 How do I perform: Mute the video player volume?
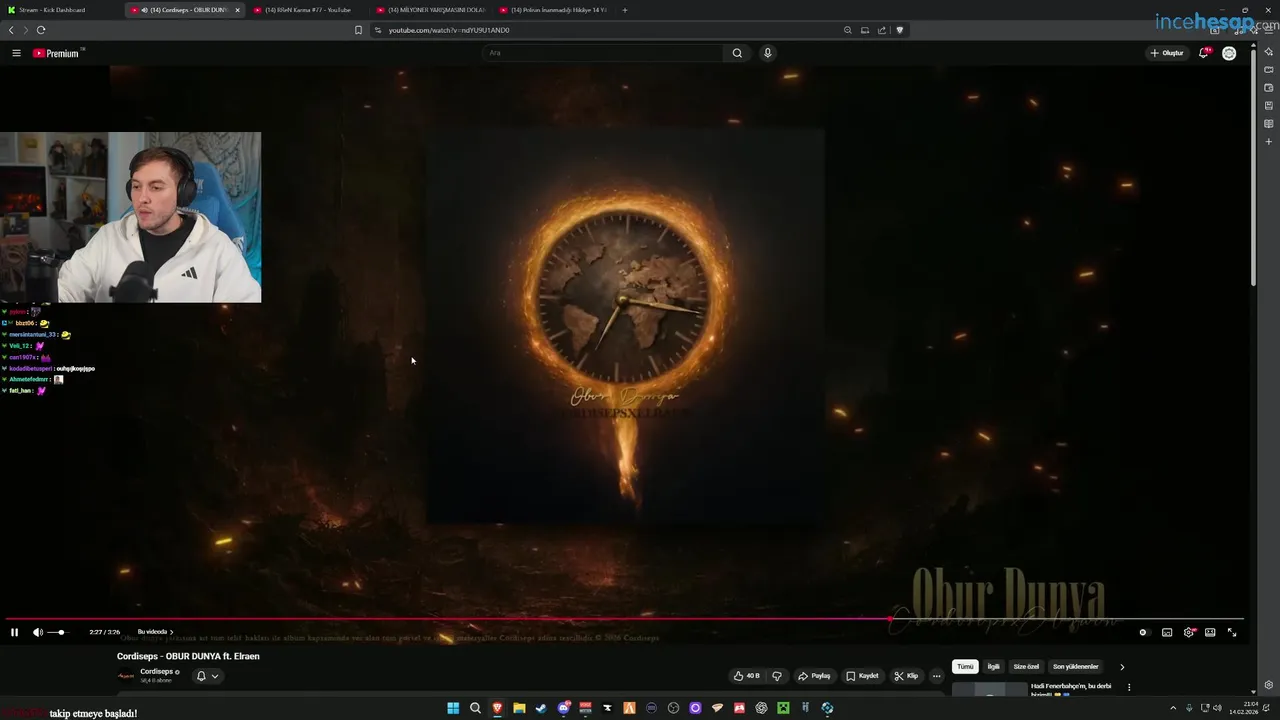37,632
